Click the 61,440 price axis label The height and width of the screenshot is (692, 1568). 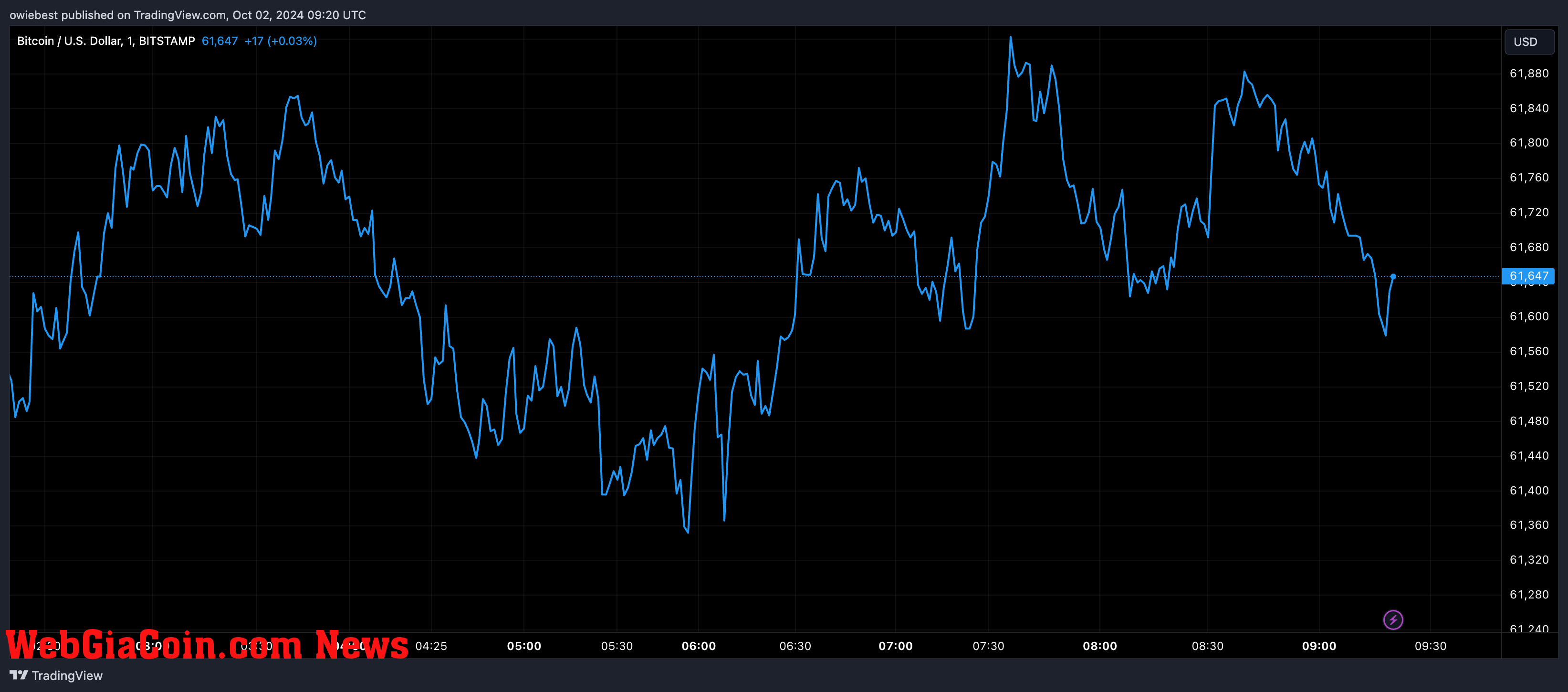click(x=1529, y=455)
